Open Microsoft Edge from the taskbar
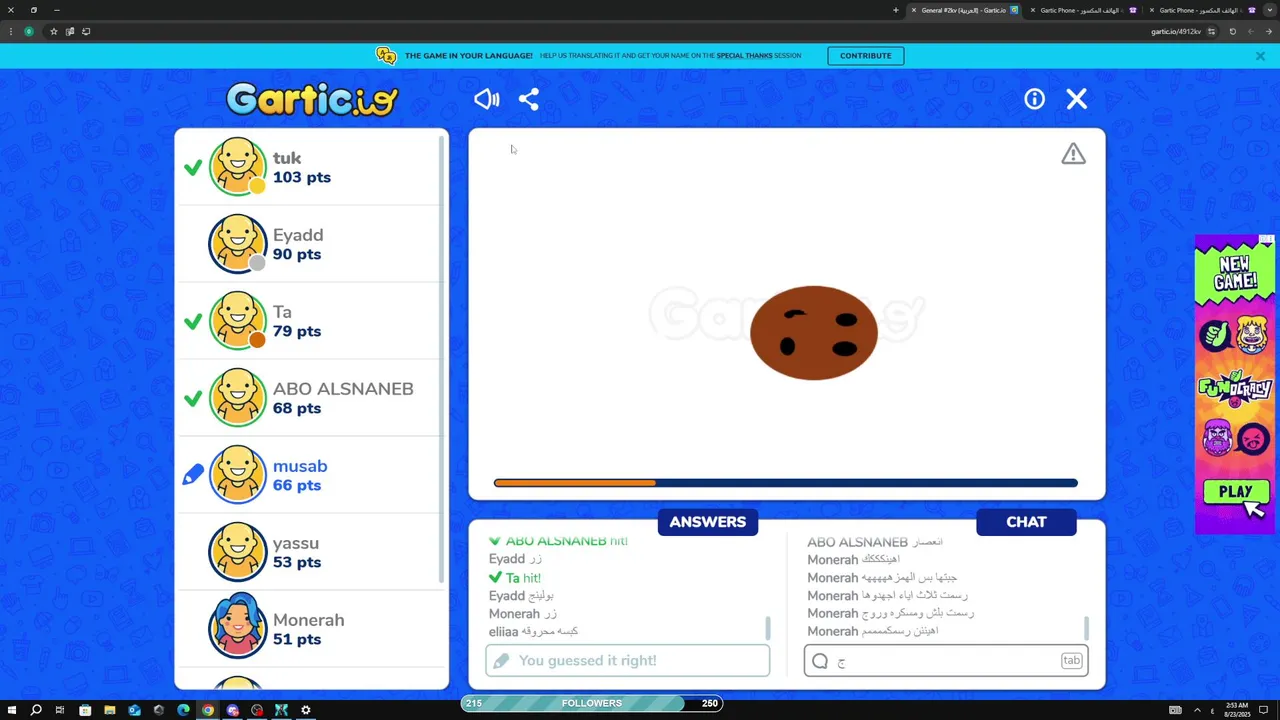 (x=183, y=710)
